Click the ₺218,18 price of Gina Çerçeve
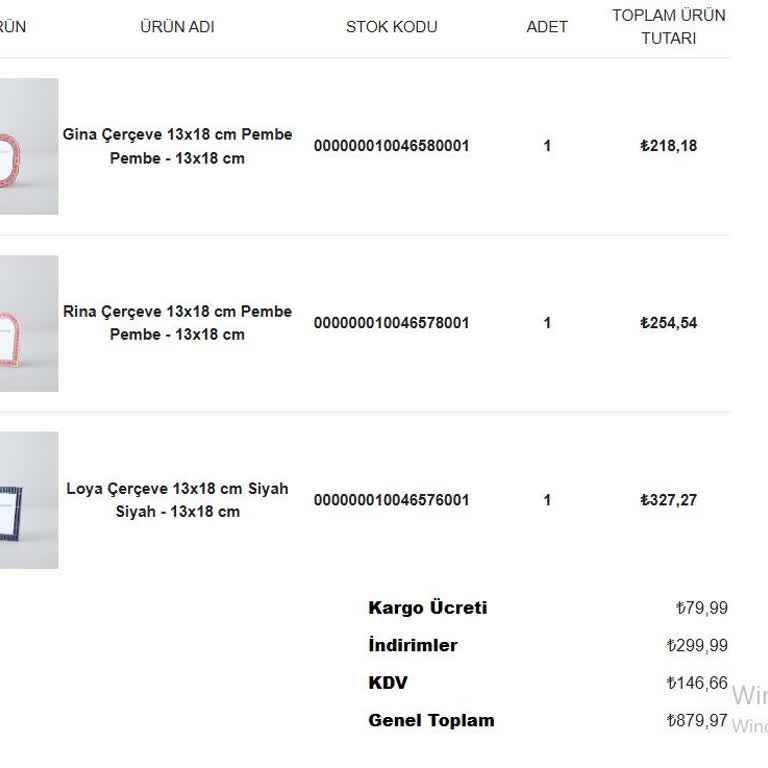The height and width of the screenshot is (768, 768). (668, 146)
